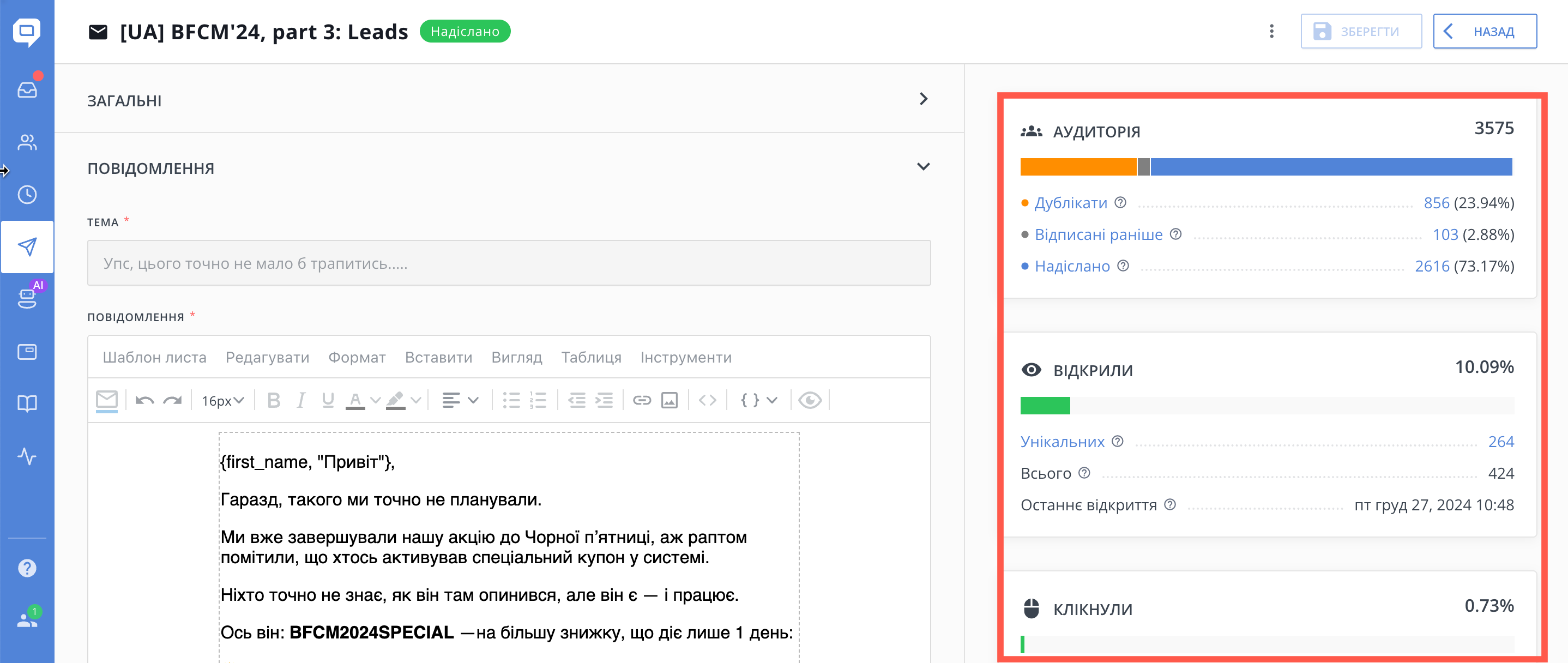
Task: Click the Відписані раніше link
Action: click(x=1099, y=234)
